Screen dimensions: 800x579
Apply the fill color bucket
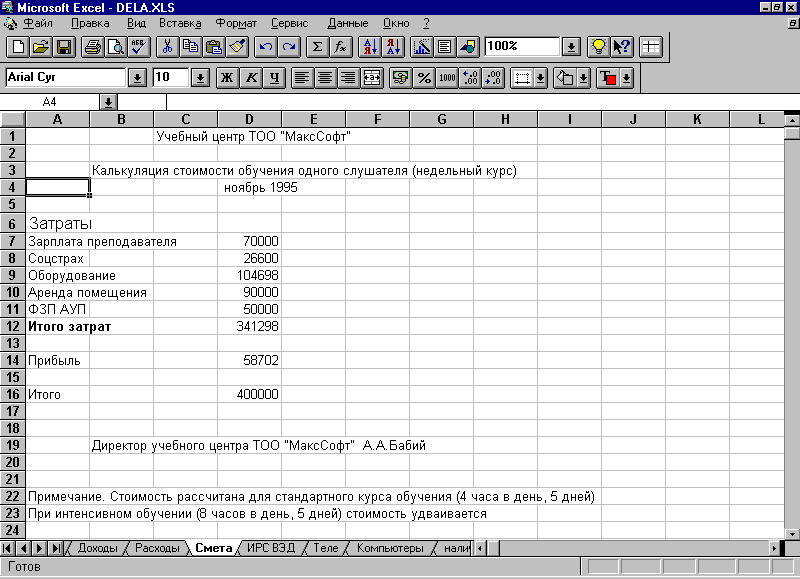tap(565, 78)
